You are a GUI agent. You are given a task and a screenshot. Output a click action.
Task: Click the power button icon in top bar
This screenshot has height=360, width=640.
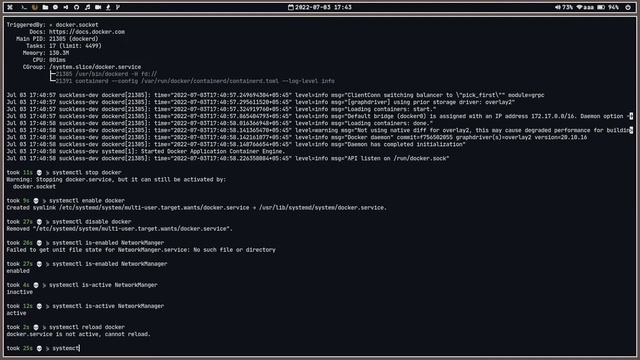click(628, 7)
